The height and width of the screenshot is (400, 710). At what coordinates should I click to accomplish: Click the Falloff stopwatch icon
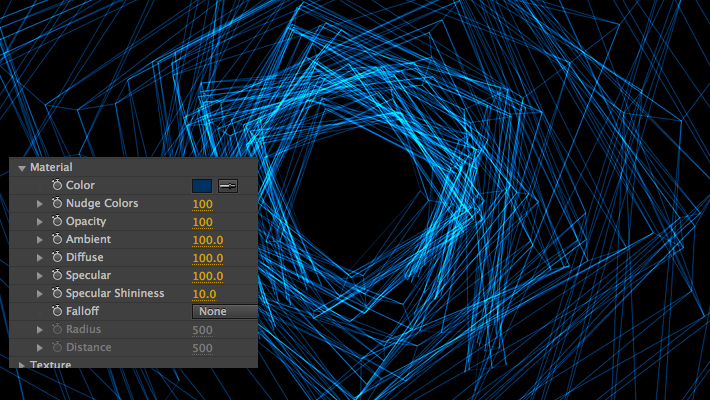point(57,312)
